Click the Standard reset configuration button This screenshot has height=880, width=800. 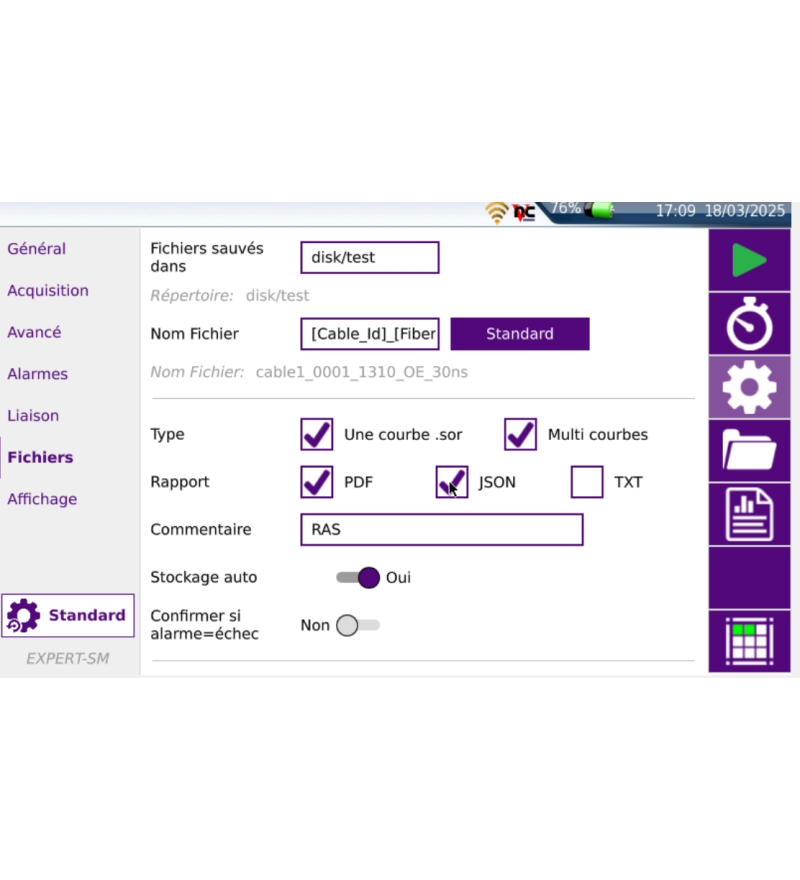tap(68, 615)
